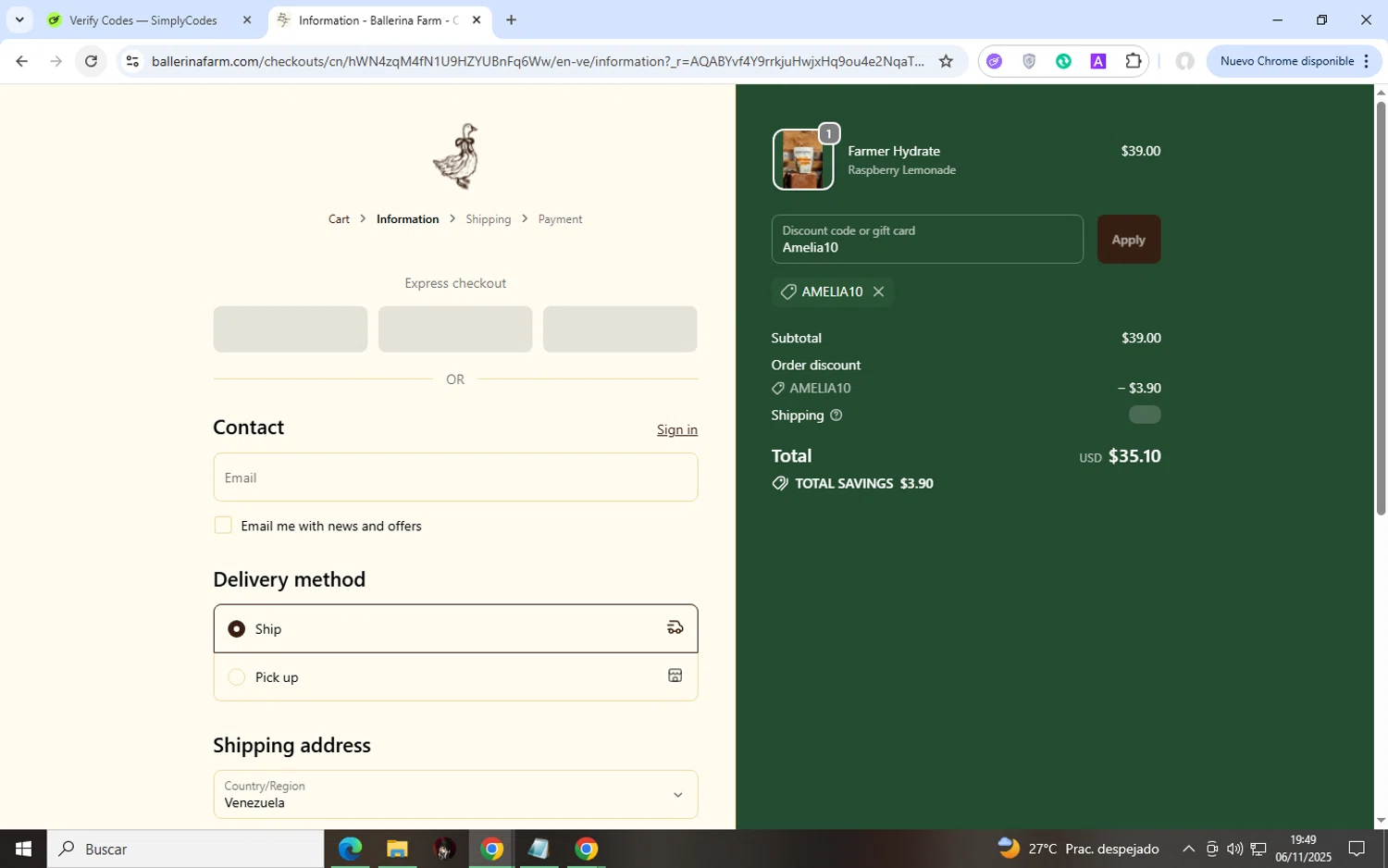Bookmark this page with the star icon
The height and width of the screenshot is (868, 1388).
946,61
